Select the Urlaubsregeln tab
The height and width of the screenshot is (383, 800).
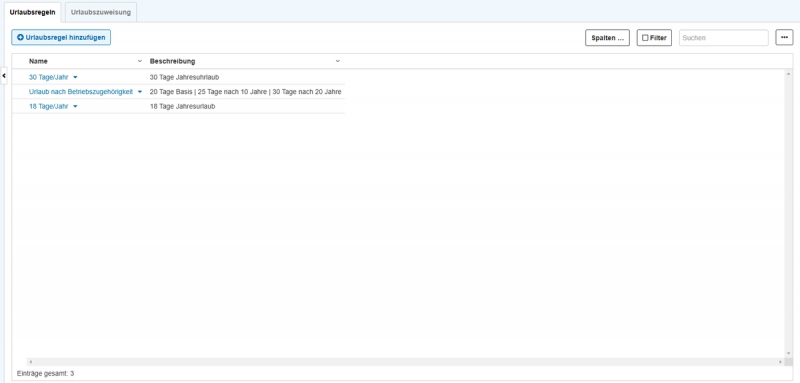(33, 12)
